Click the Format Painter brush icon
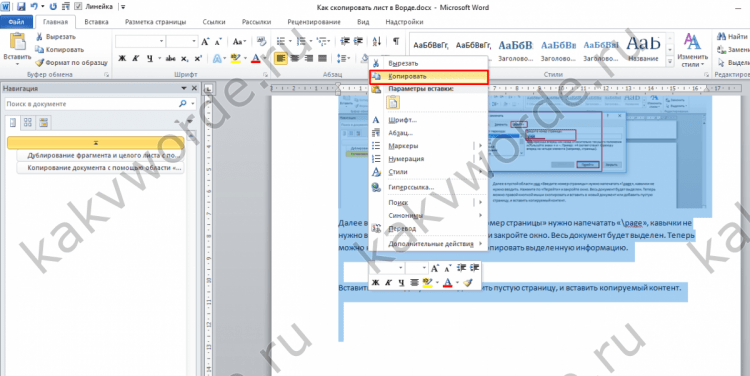Image resolution: width=750 pixels, height=376 pixels. (39, 62)
